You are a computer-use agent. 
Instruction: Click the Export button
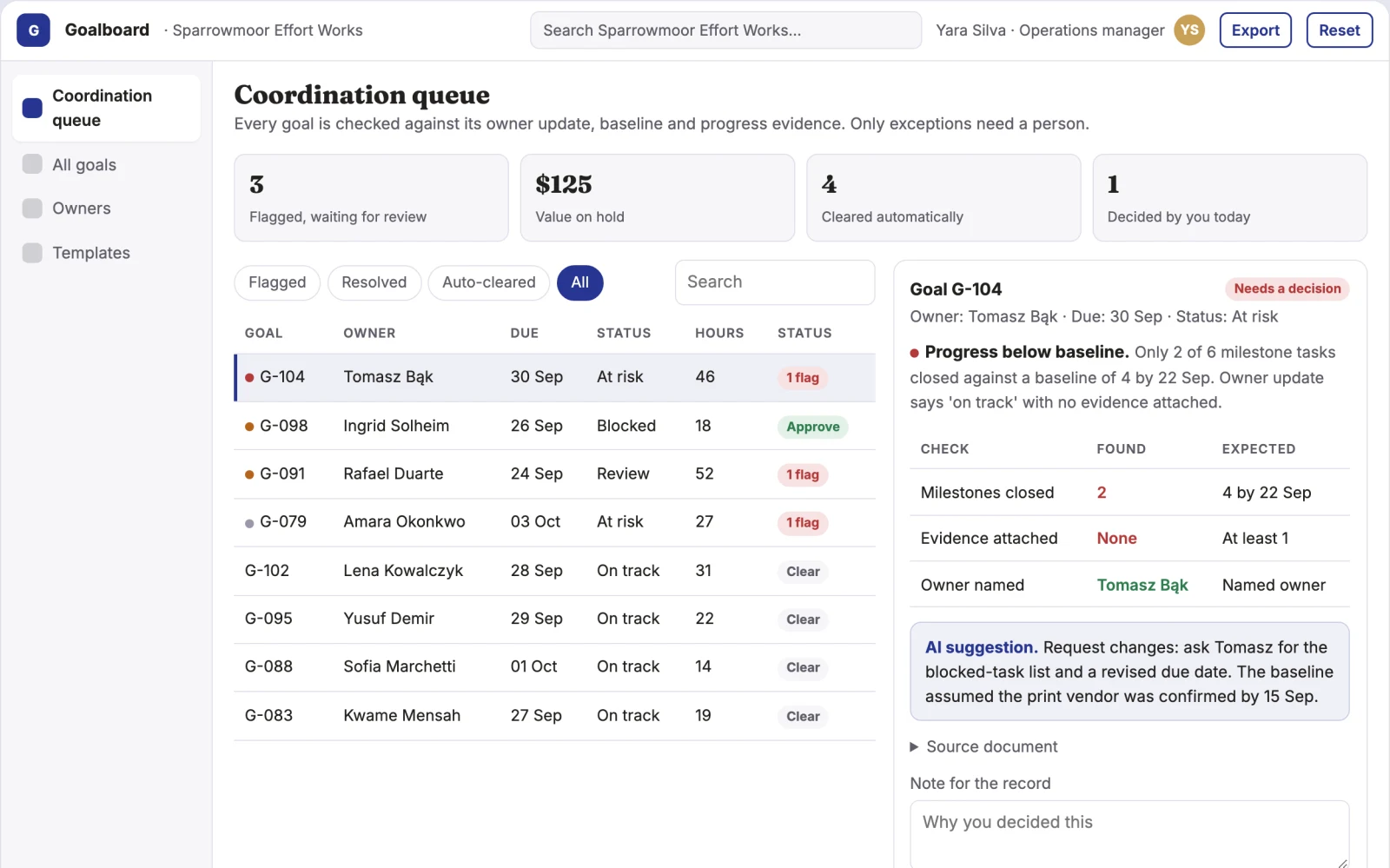point(1255,30)
